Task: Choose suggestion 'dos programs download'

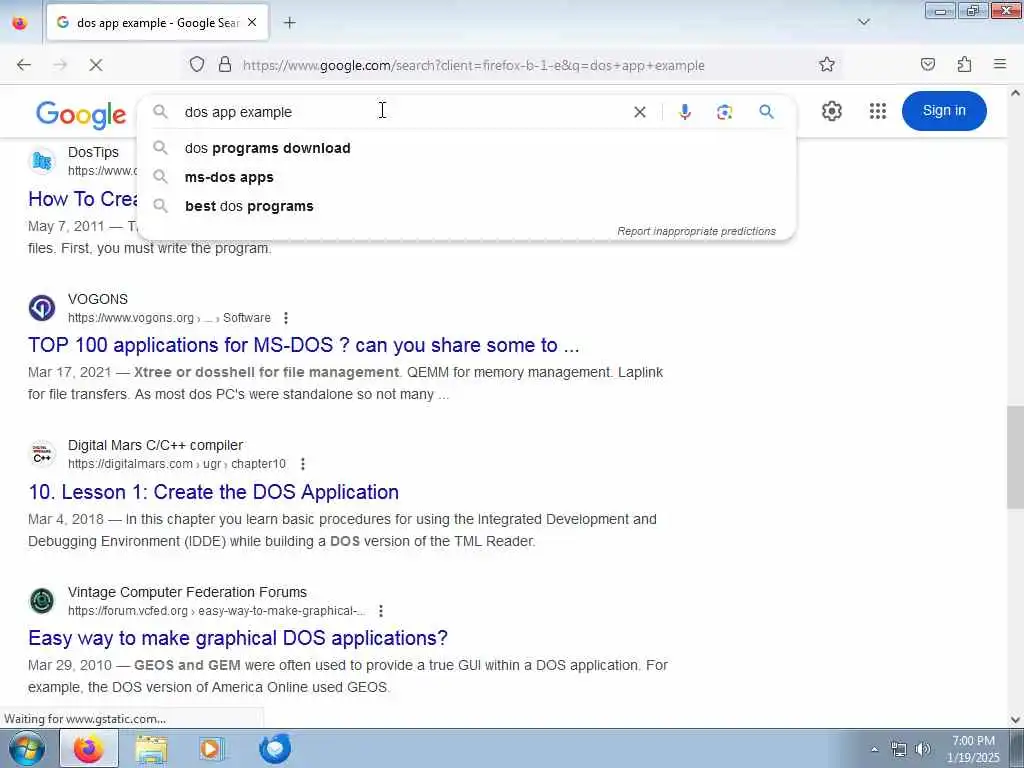Action: click(x=466, y=148)
